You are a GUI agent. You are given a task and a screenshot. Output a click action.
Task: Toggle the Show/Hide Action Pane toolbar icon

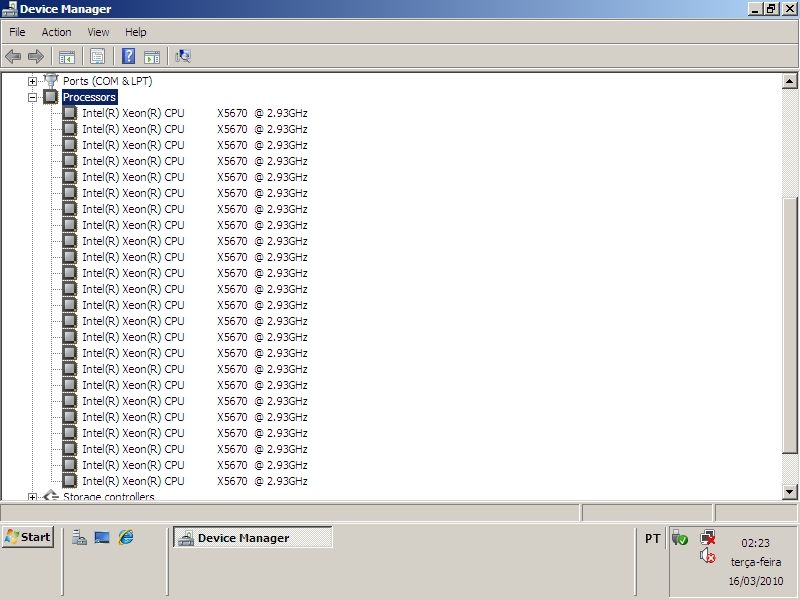point(152,57)
